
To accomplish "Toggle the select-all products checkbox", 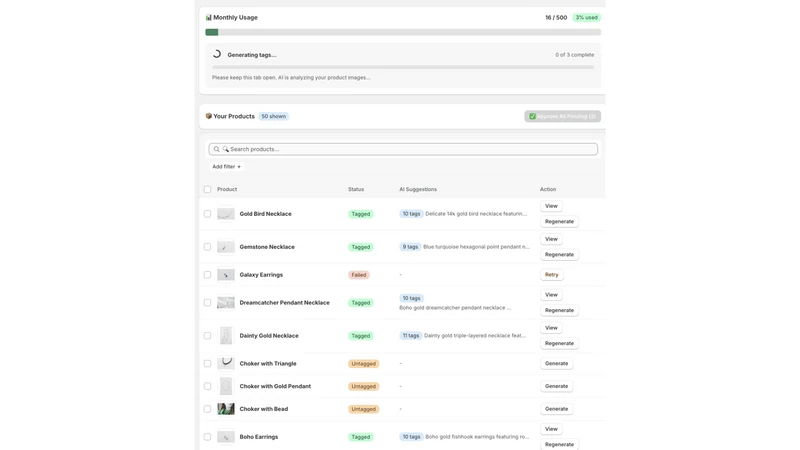I will coord(207,189).
